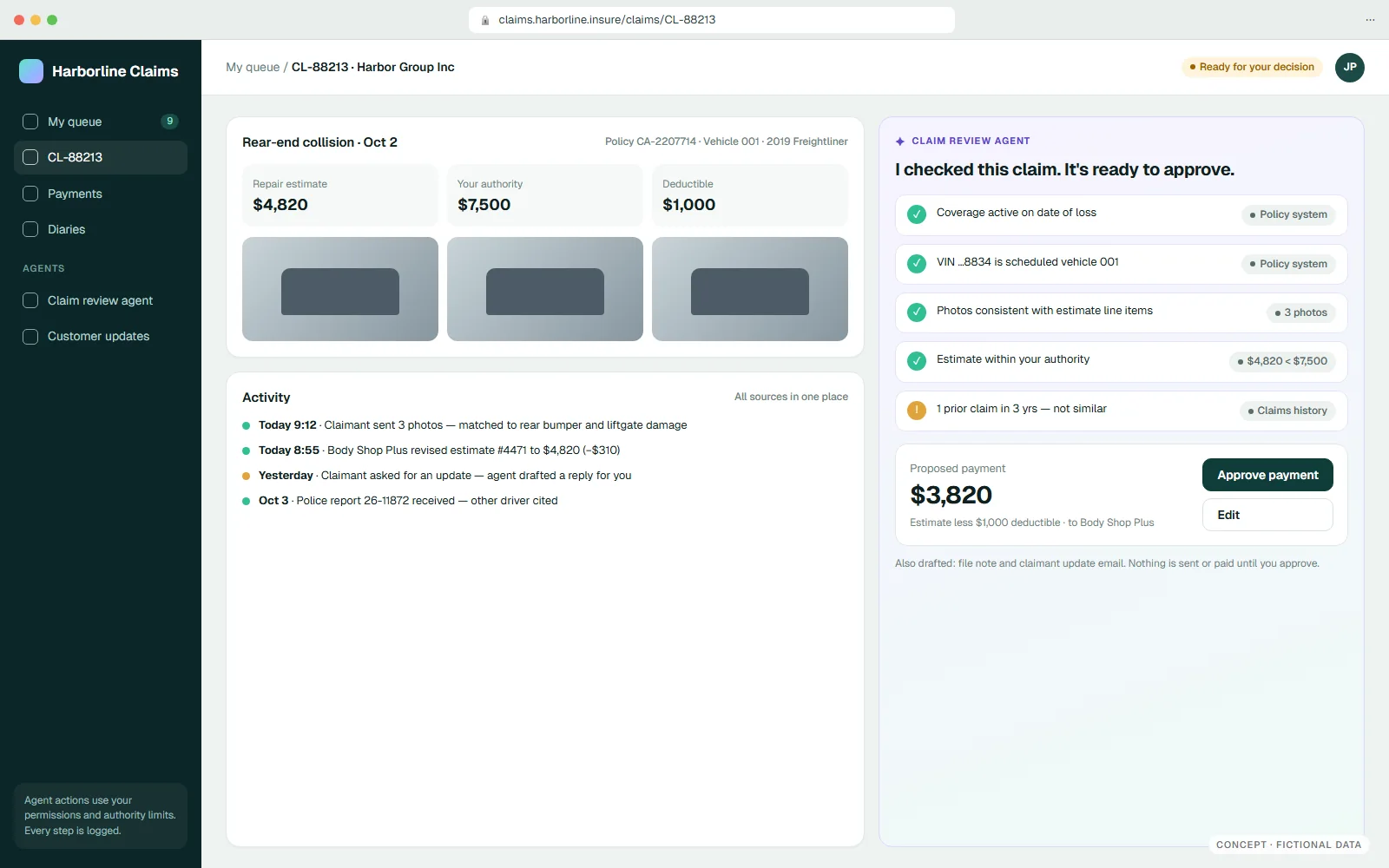The width and height of the screenshot is (1389, 868).
Task: Click the Harborline Claims logo icon
Action: (x=31, y=71)
